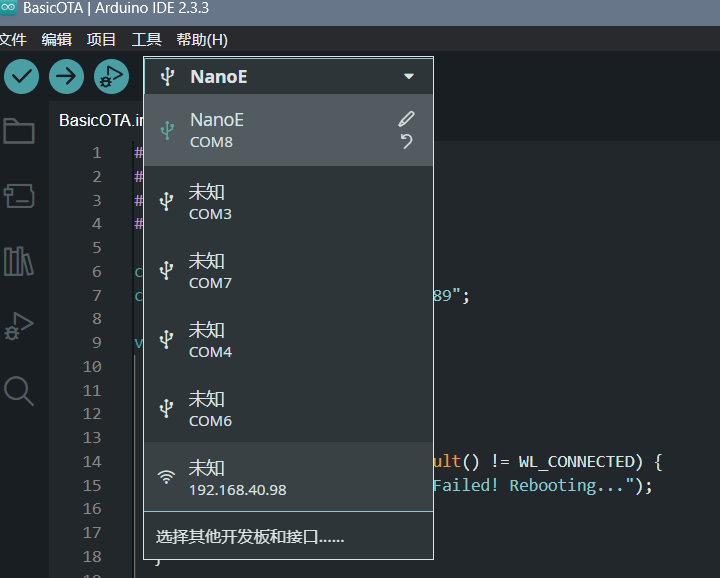720x578 pixels.
Task: Click line number 14 in gutter
Action: 92,461
